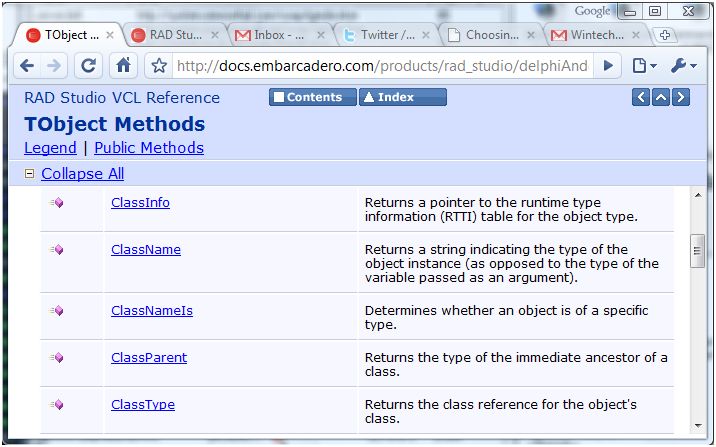Go back with browser back arrow

coord(27,66)
